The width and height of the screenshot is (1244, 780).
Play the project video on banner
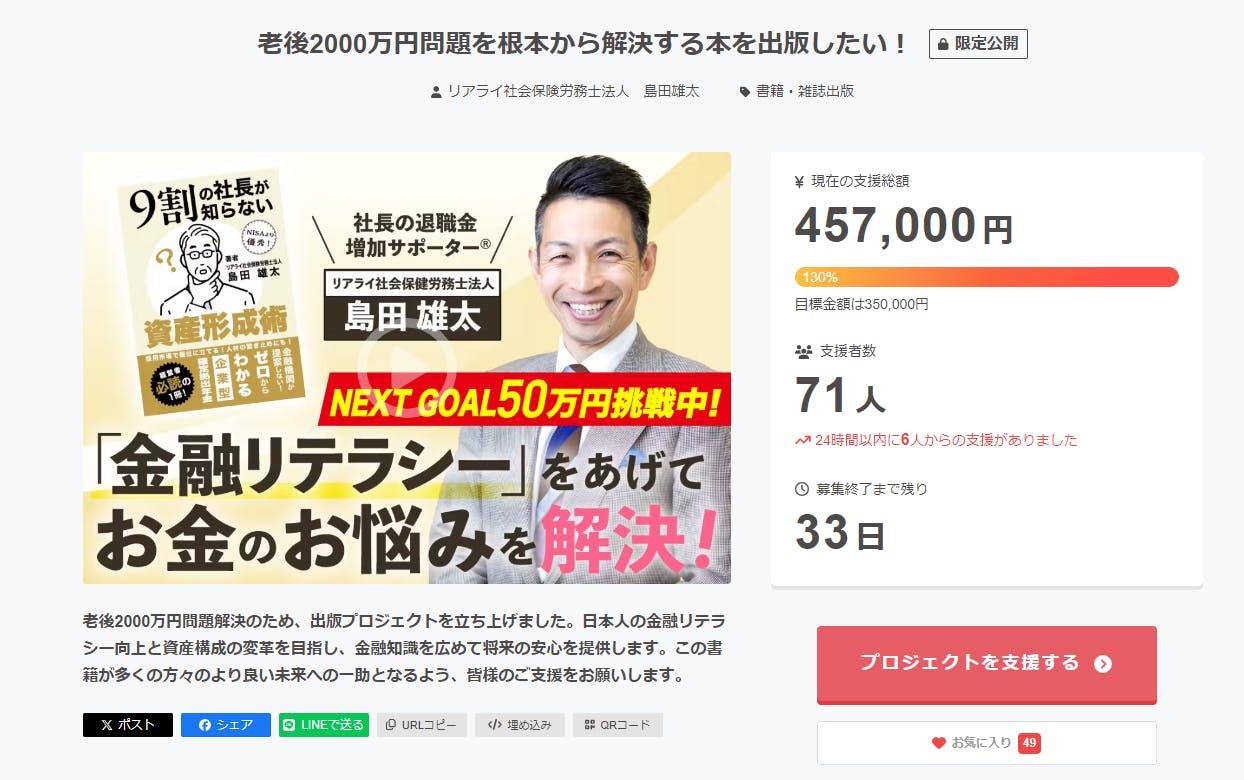point(407,367)
